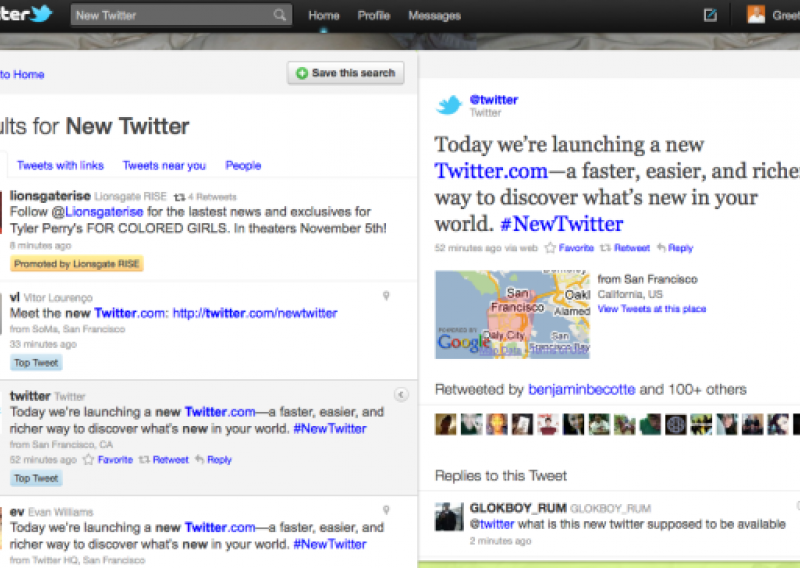
Task: Click '4 Retweets' text on lionsgaterise tweet
Action: click(x=212, y=197)
